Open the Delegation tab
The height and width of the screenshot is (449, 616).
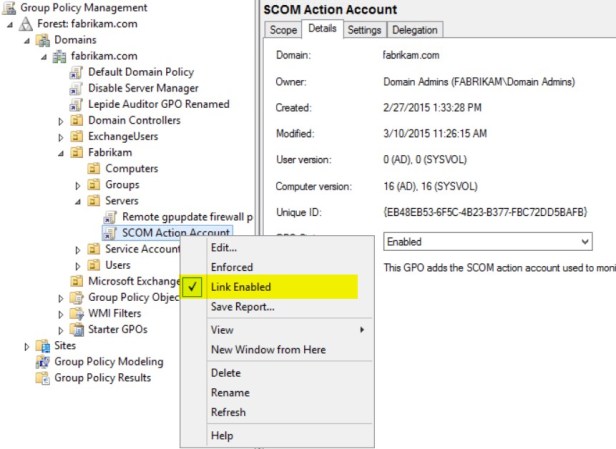pos(414,30)
